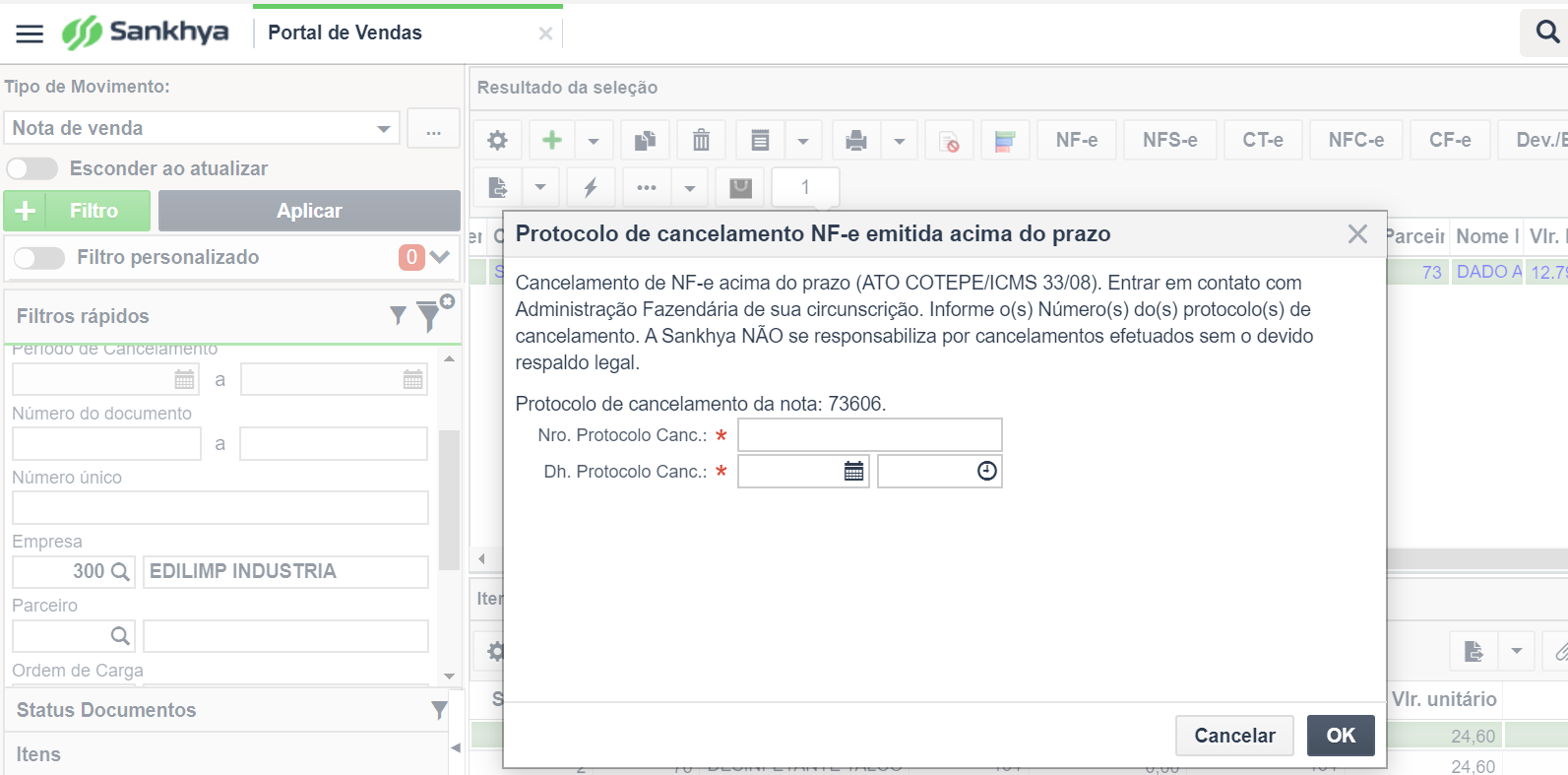This screenshot has width=1568, height=775.
Task: Apply the filter with Aplicar
Action: coord(309,211)
